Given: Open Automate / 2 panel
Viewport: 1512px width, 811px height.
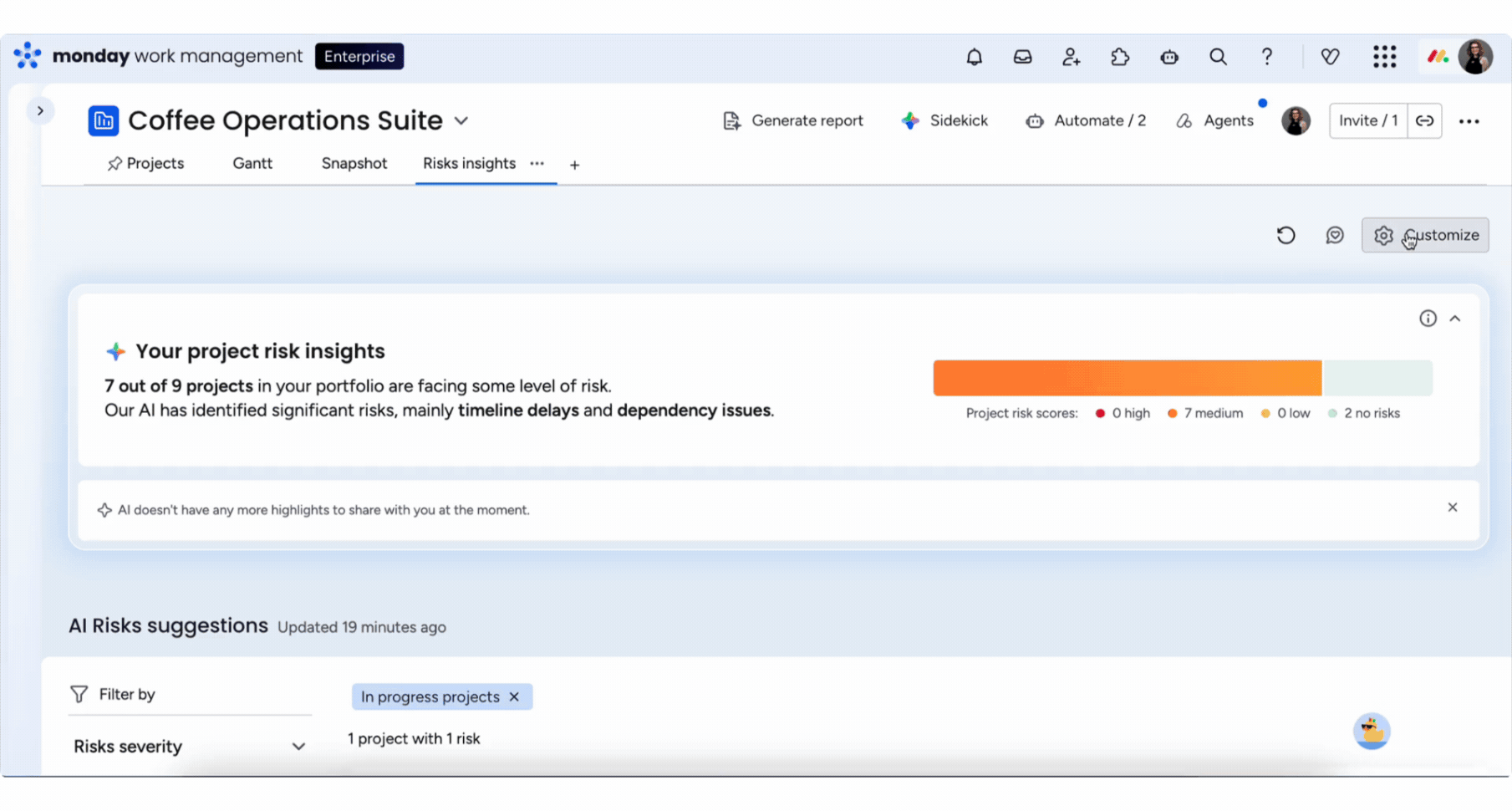Looking at the screenshot, I should coord(1086,121).
